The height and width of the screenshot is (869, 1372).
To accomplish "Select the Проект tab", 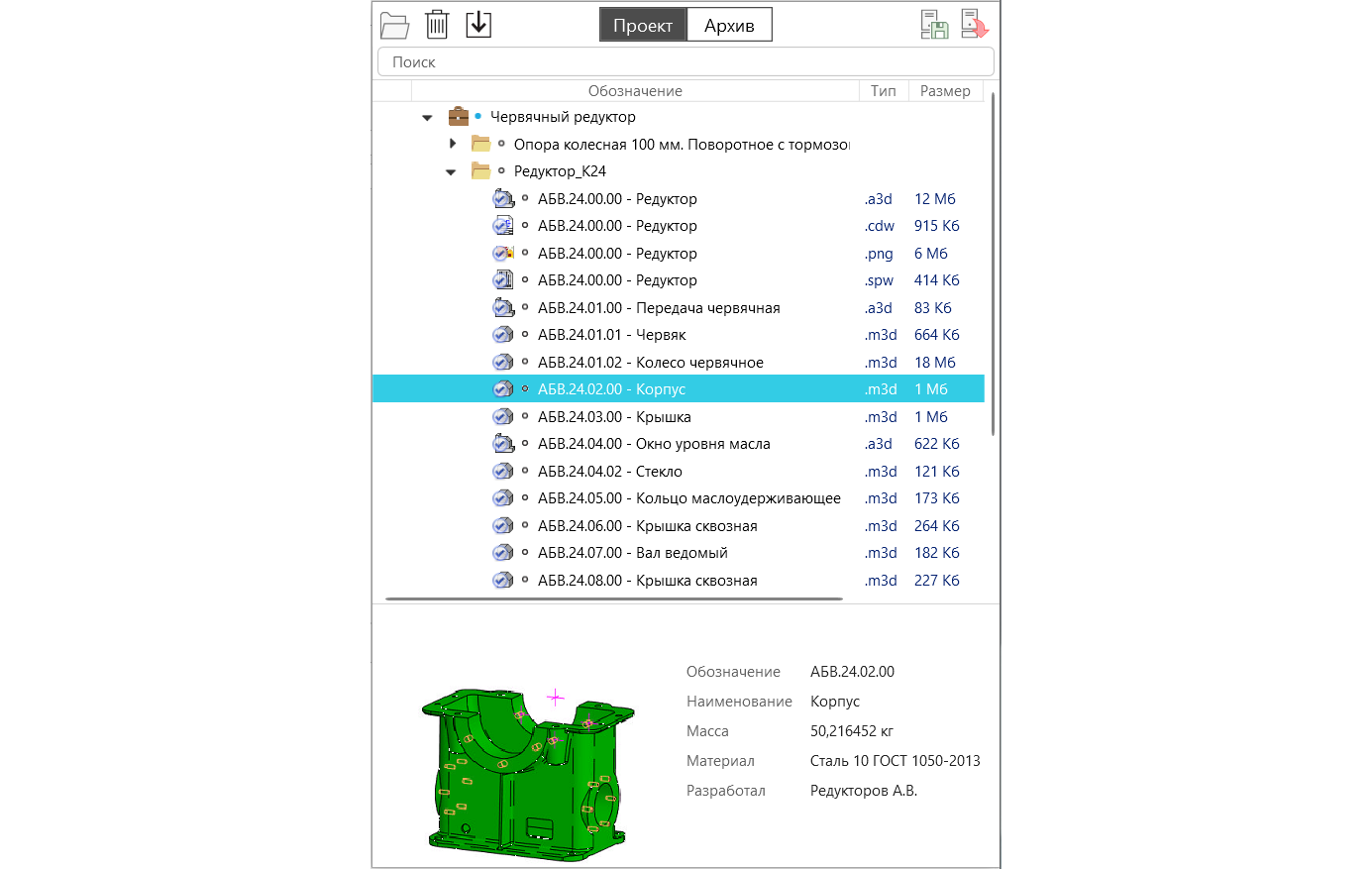I will pos(642,26).
